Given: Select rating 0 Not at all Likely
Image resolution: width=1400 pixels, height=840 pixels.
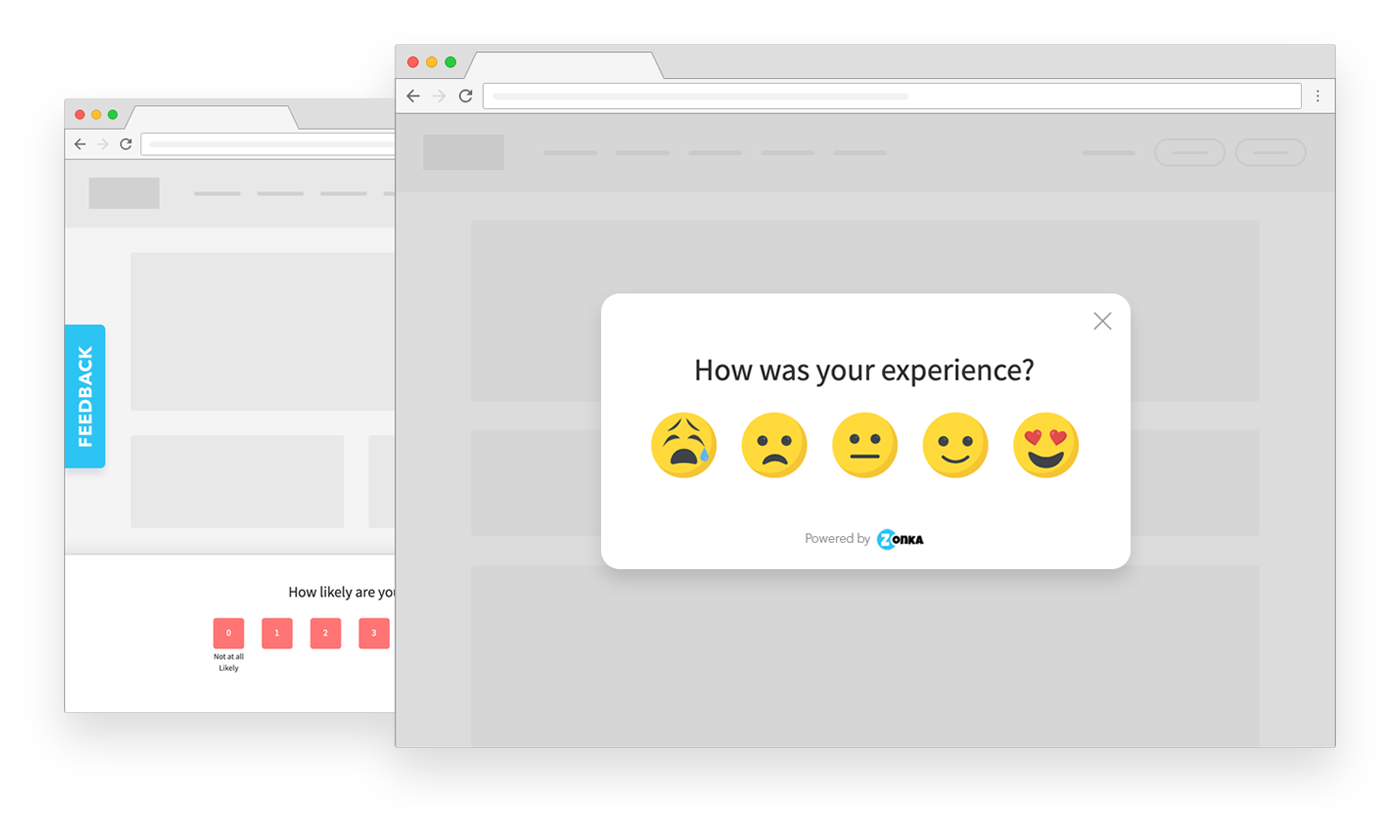Looking at the screenshot, I should click(228, 633).
